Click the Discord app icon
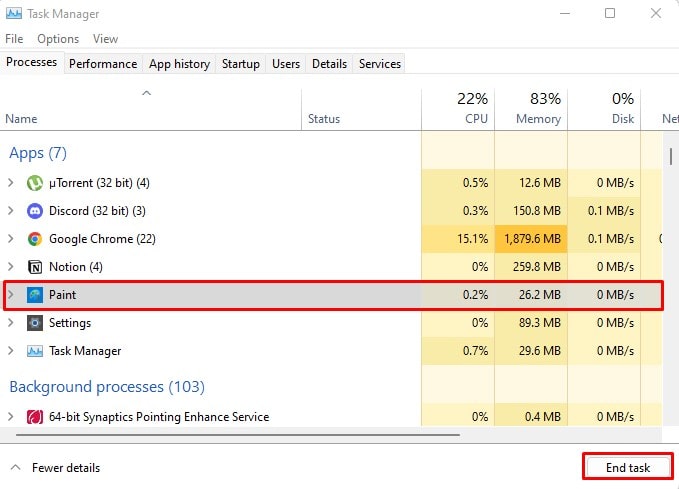The image size is (679, 489). (35, 211)
